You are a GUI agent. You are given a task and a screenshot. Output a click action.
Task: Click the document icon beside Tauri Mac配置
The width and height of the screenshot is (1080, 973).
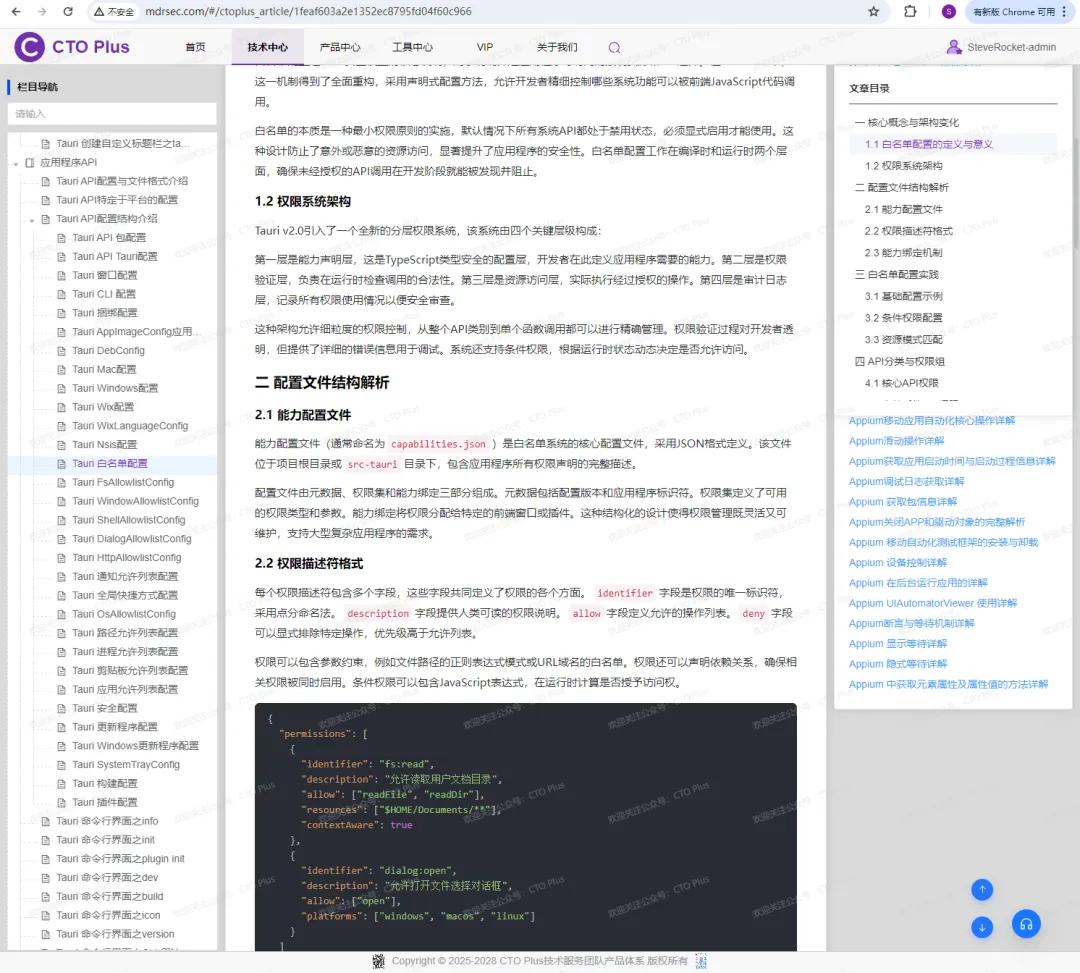61,370
